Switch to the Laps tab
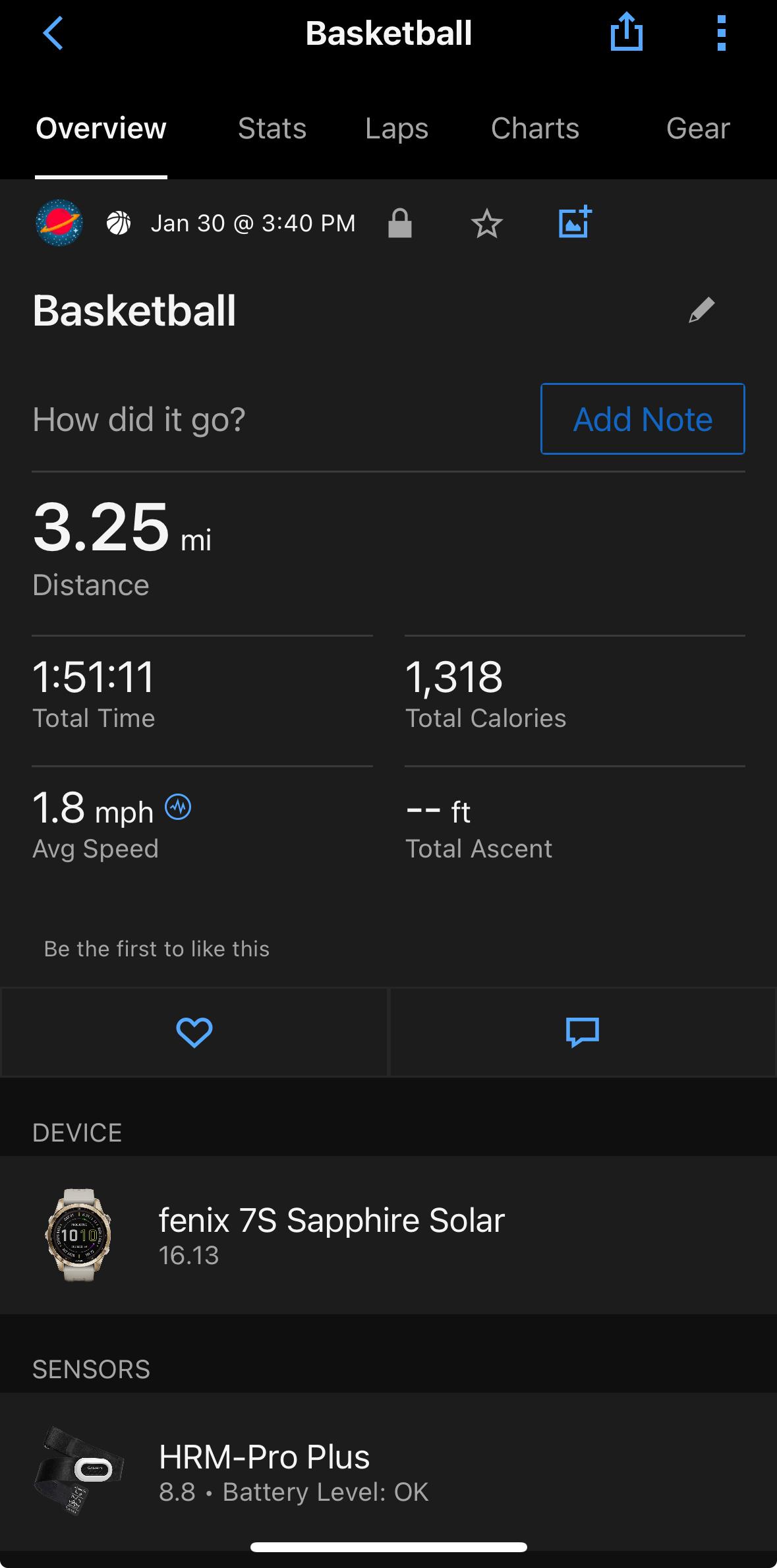This screenshot has height=1568, width=777. click(397, 129)
